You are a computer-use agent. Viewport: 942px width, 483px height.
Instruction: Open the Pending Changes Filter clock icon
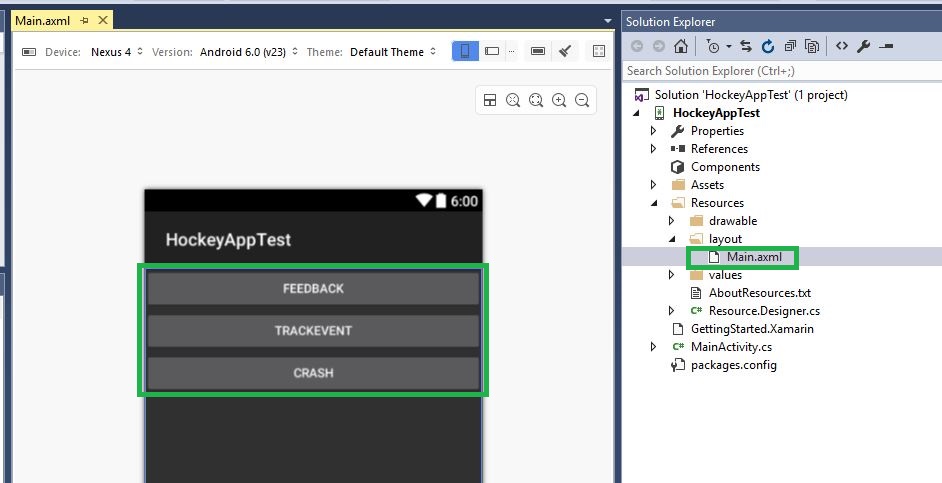point(713,46)
